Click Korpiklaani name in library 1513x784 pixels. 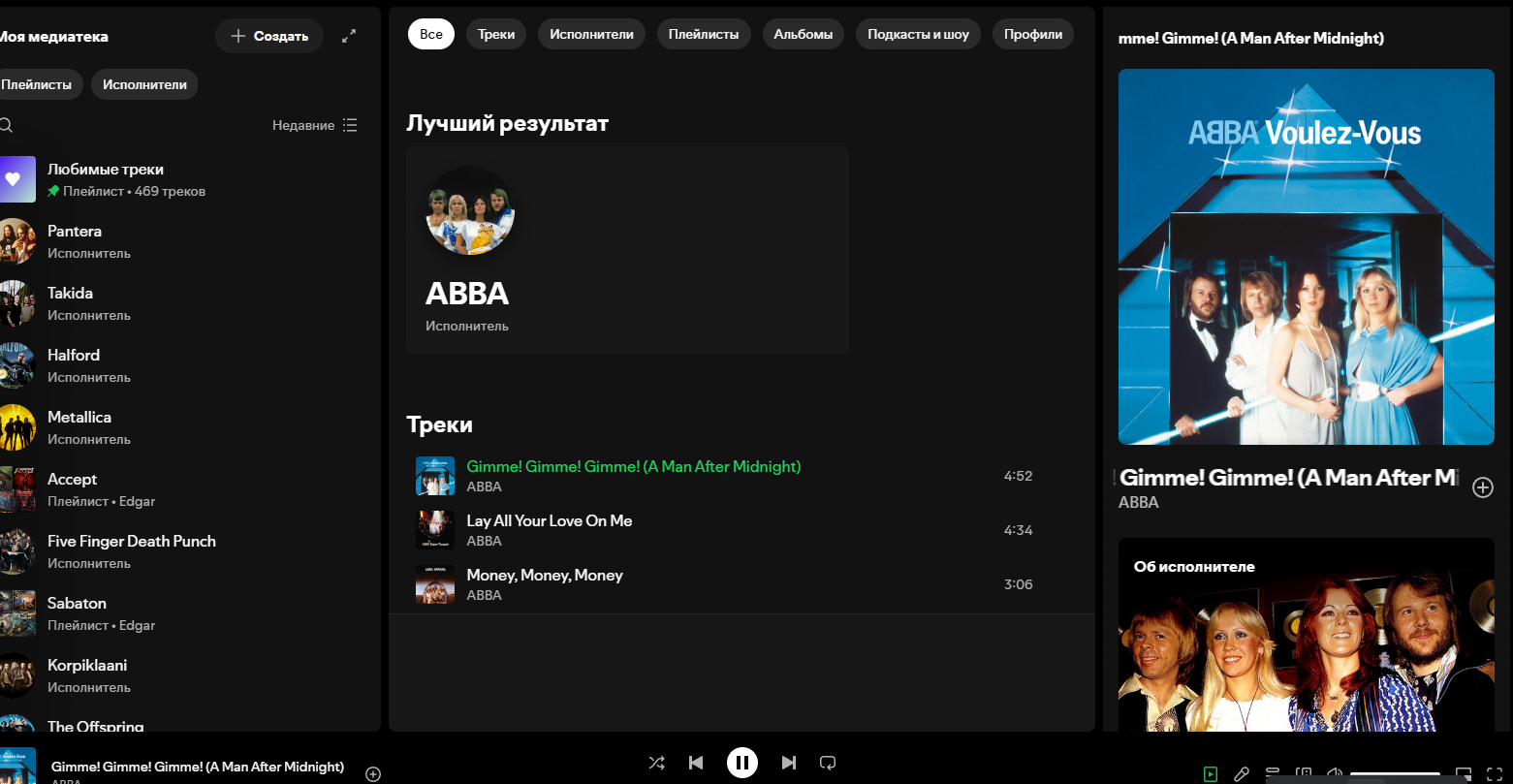pos(87,665)
